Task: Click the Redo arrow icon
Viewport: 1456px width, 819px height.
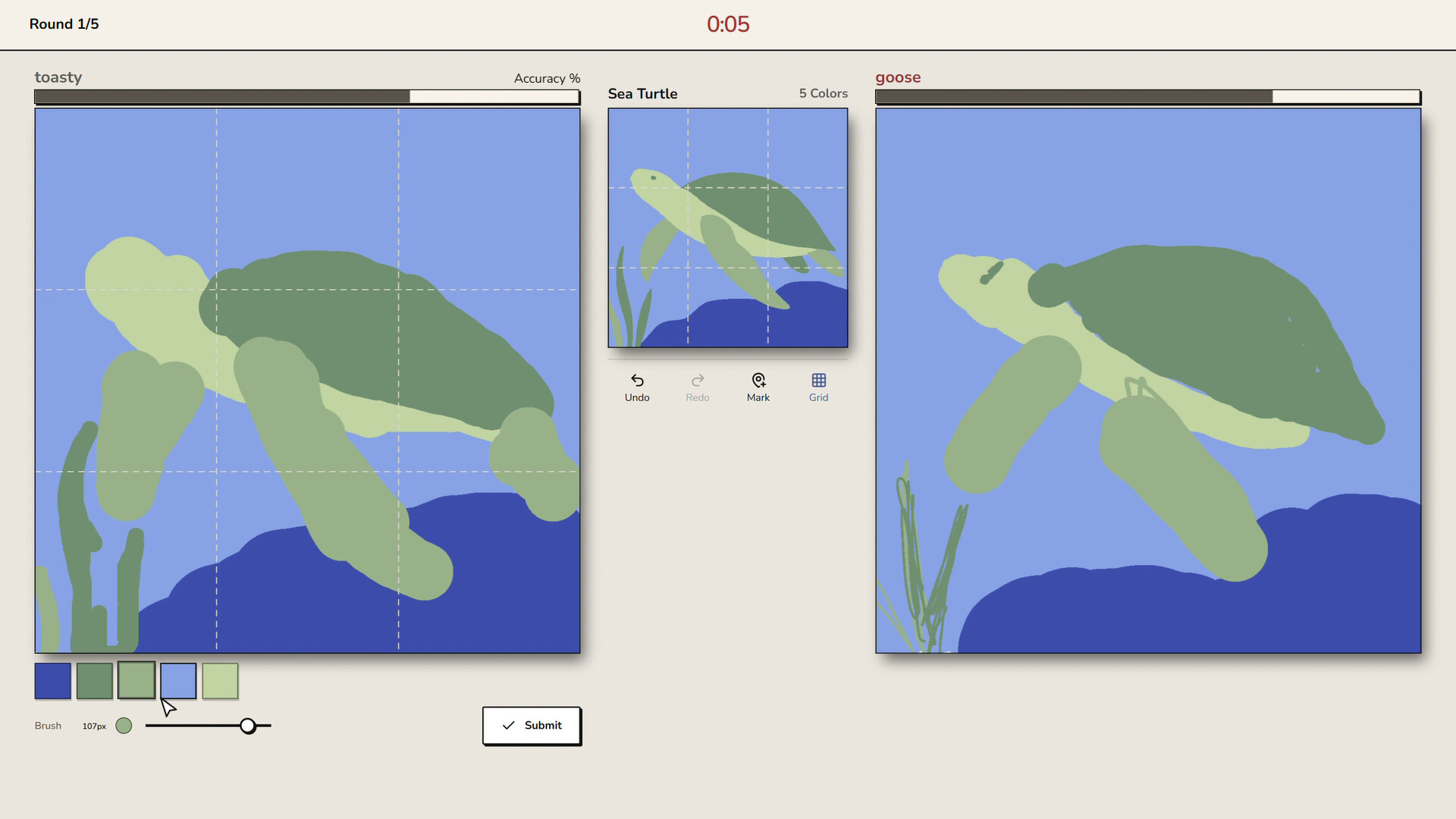Action: click(x=698, y=380)
